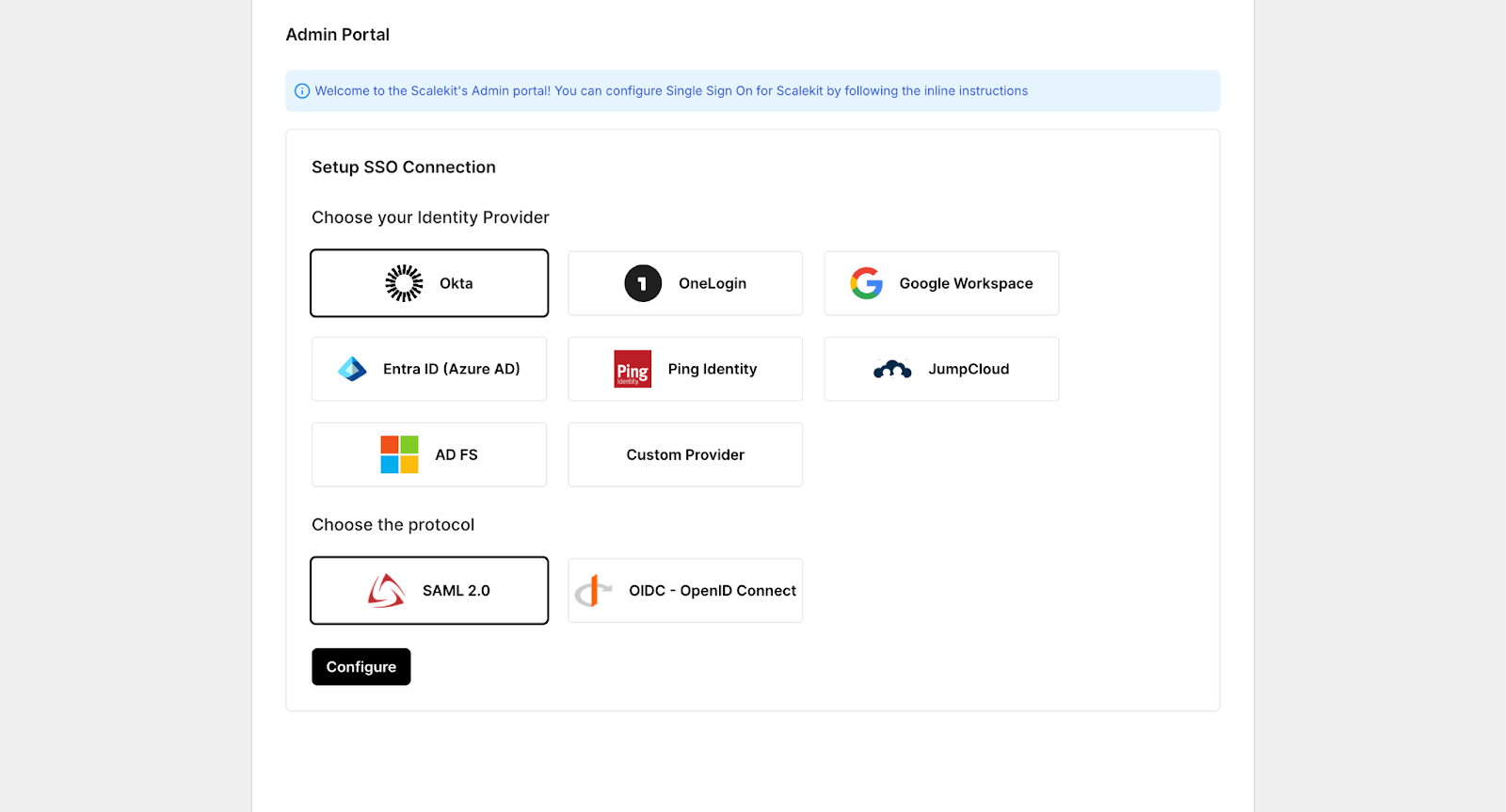Click the OneLogin circle logo icon
The image size is (1506, 812).
coord(643,283)
